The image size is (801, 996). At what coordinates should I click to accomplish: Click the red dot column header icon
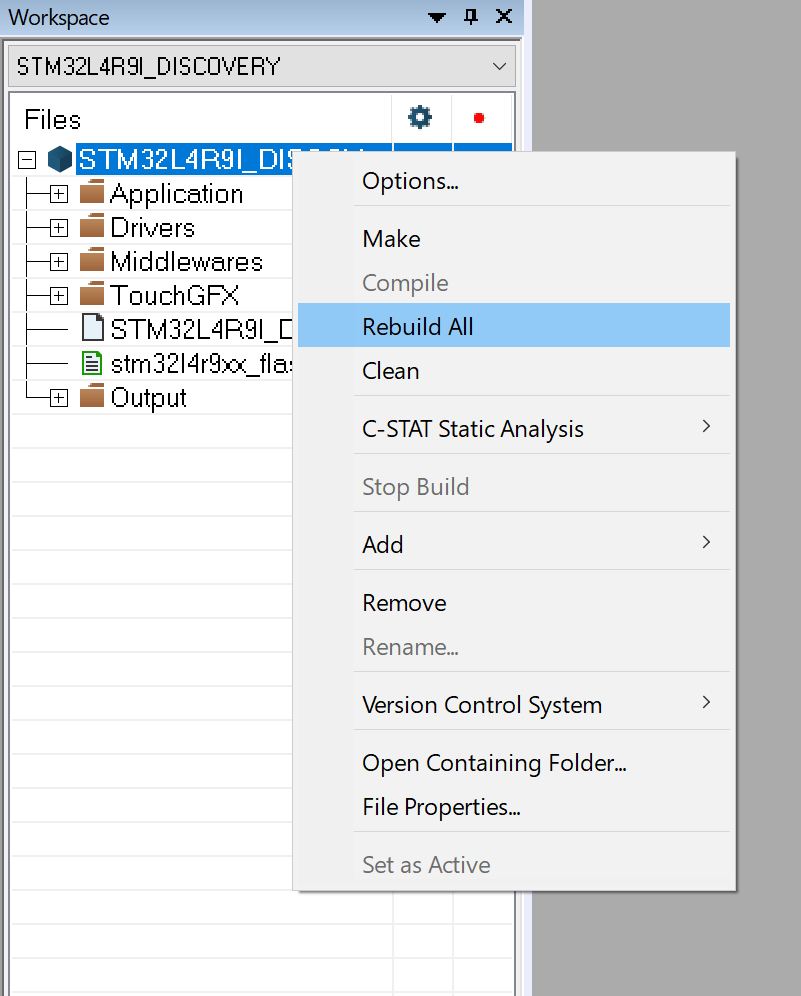479,118
